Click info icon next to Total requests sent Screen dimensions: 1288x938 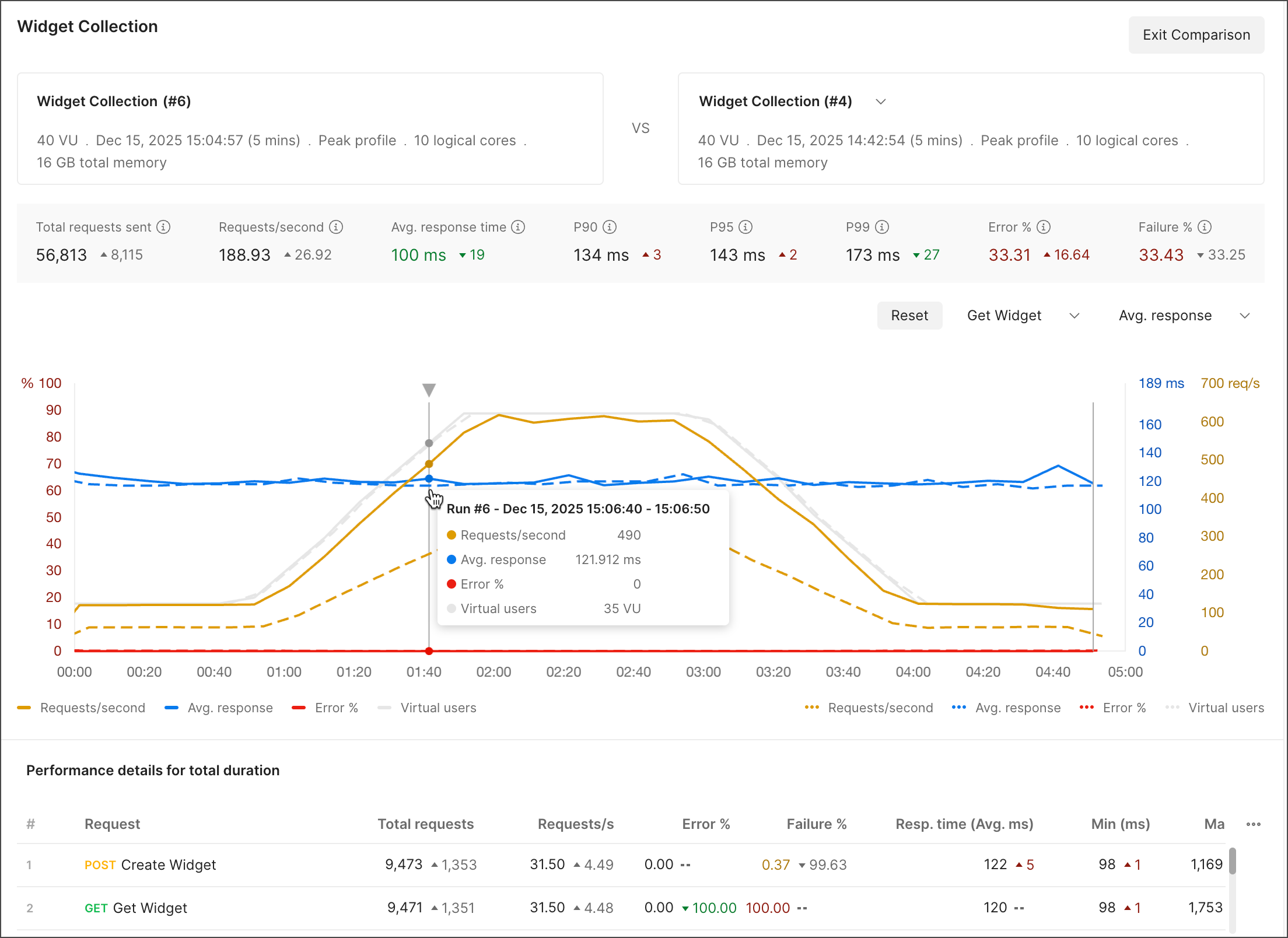click(x=164, y=227)
